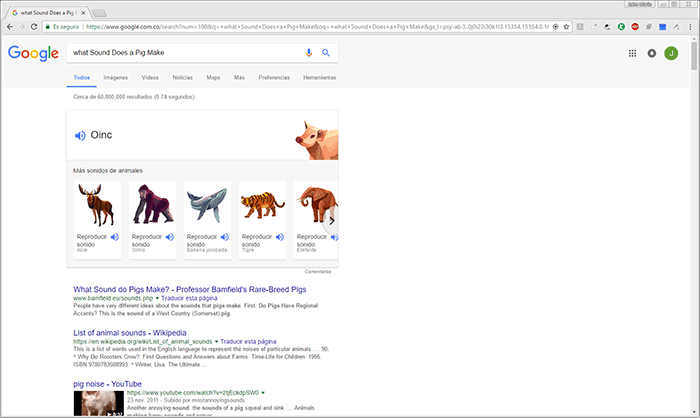Open the Google apps grid
The width and height of the screenshot is (700, 418).
pos(632,53)
